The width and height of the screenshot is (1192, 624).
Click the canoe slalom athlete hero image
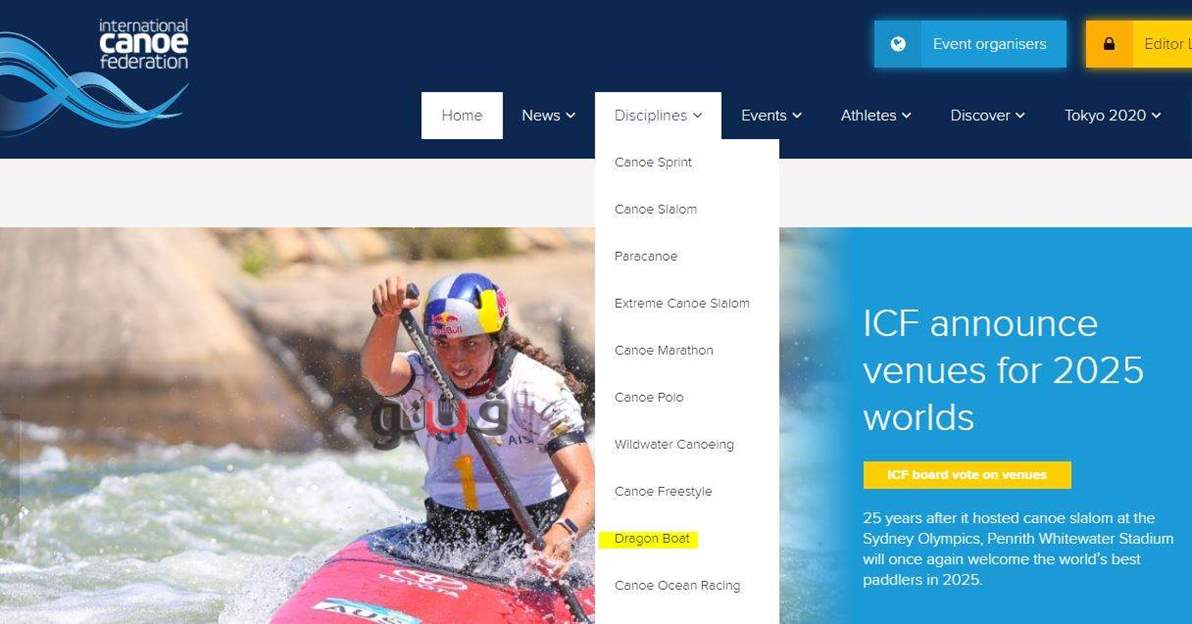(296, 426)
